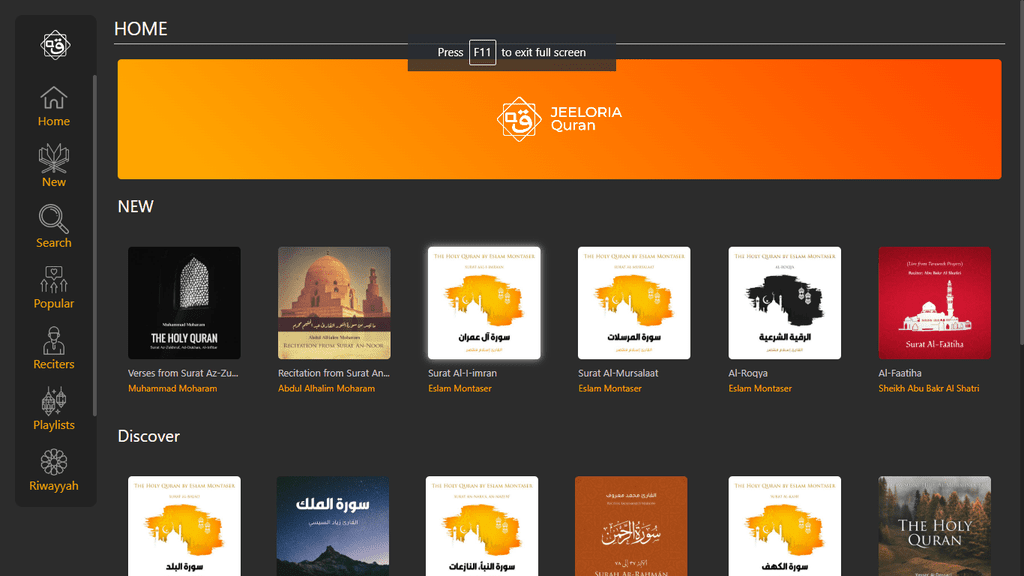Open Recitation from Surat An-Noor cover

pos(334,303)
